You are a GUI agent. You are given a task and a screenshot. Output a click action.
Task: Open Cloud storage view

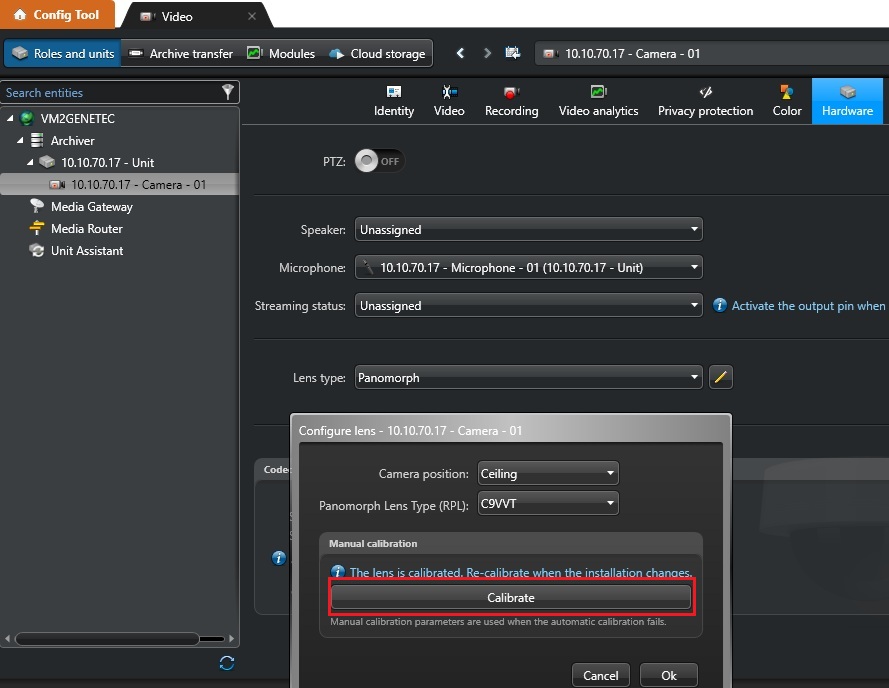tap(378, 53)
